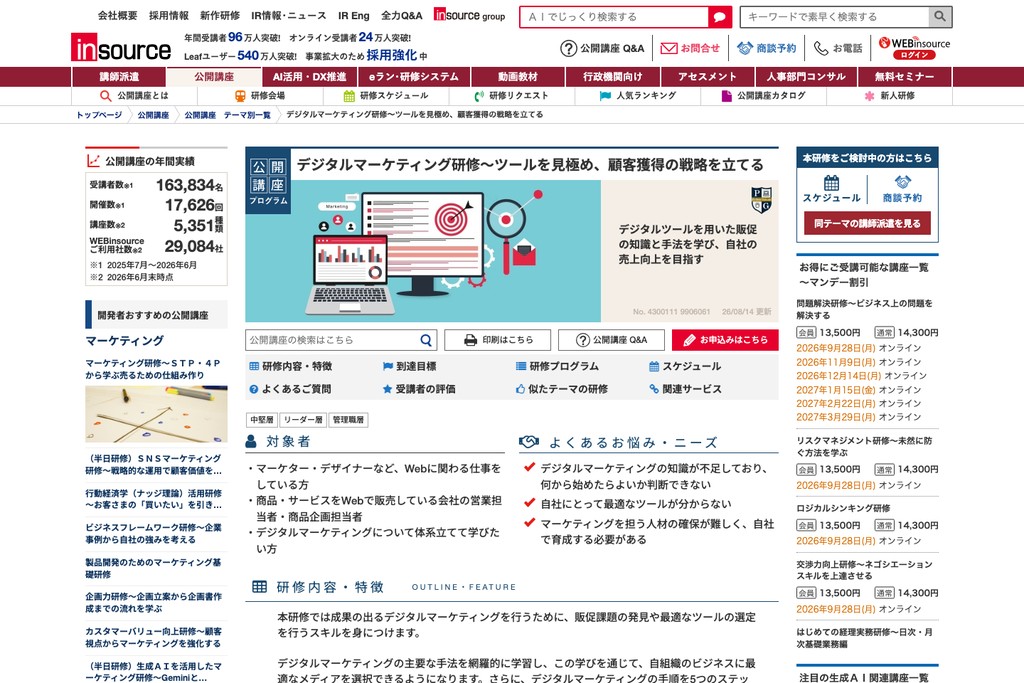Open the 会社概要 top link
This screenshot has height=683, width=1024.
click(x=118, y=16)
